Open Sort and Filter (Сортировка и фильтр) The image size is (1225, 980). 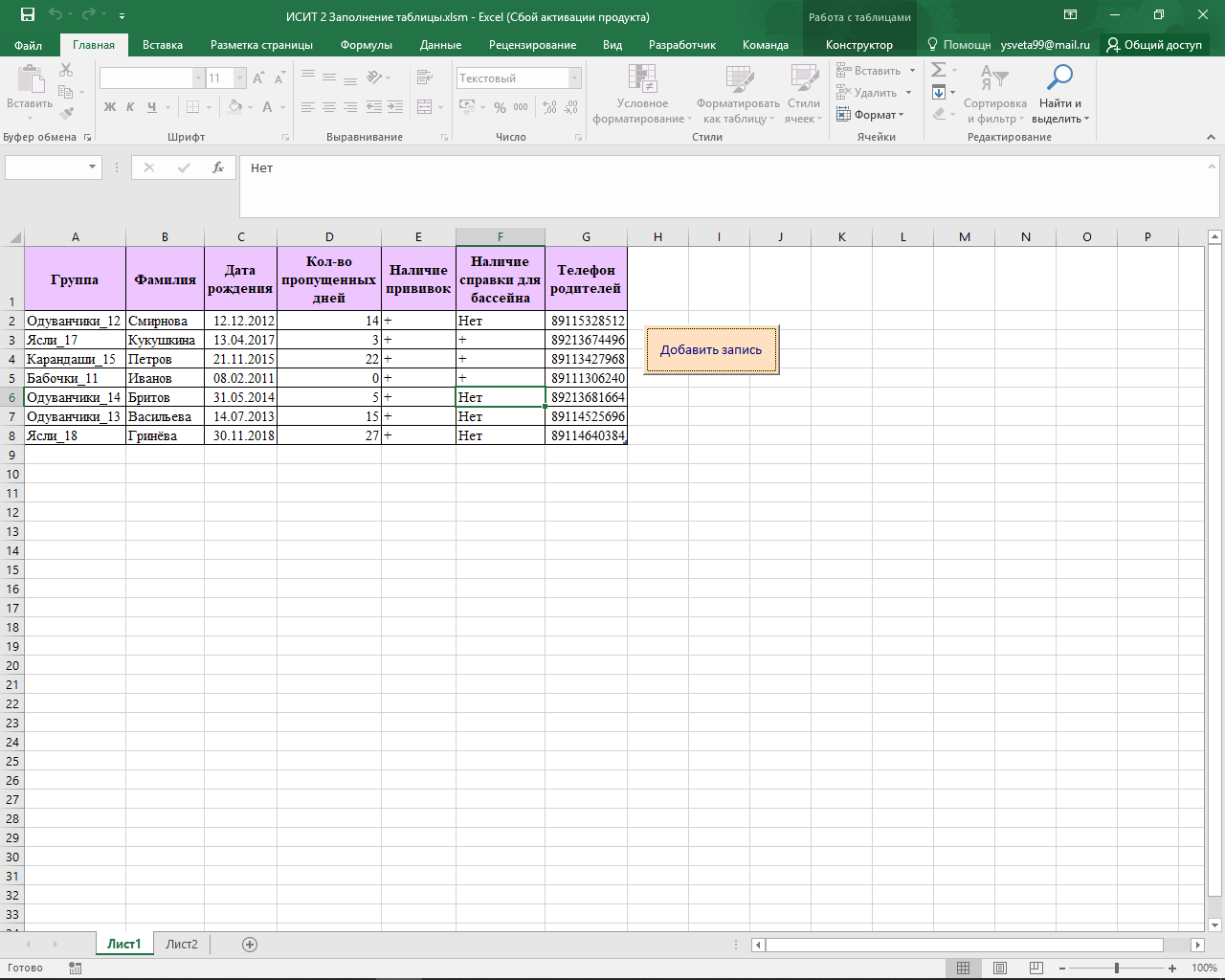(x=995, y=95)
